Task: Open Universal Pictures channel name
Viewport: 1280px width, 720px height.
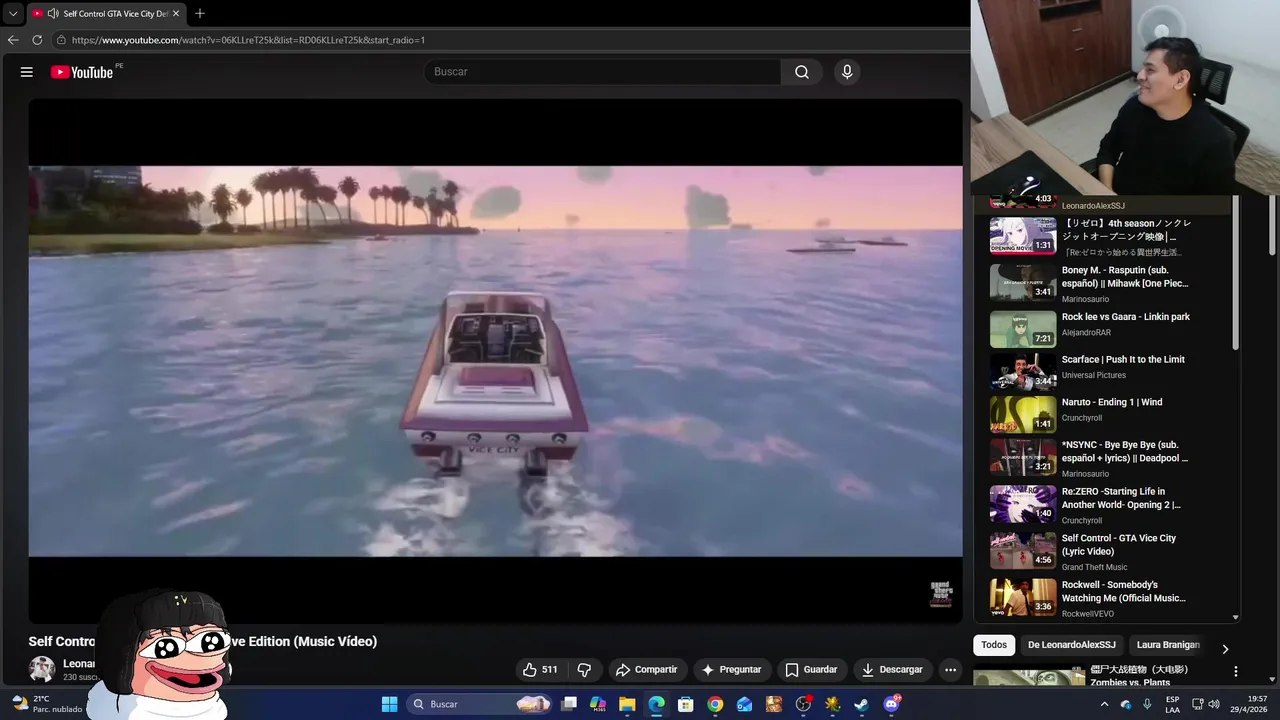Action: pos(1094,375)
